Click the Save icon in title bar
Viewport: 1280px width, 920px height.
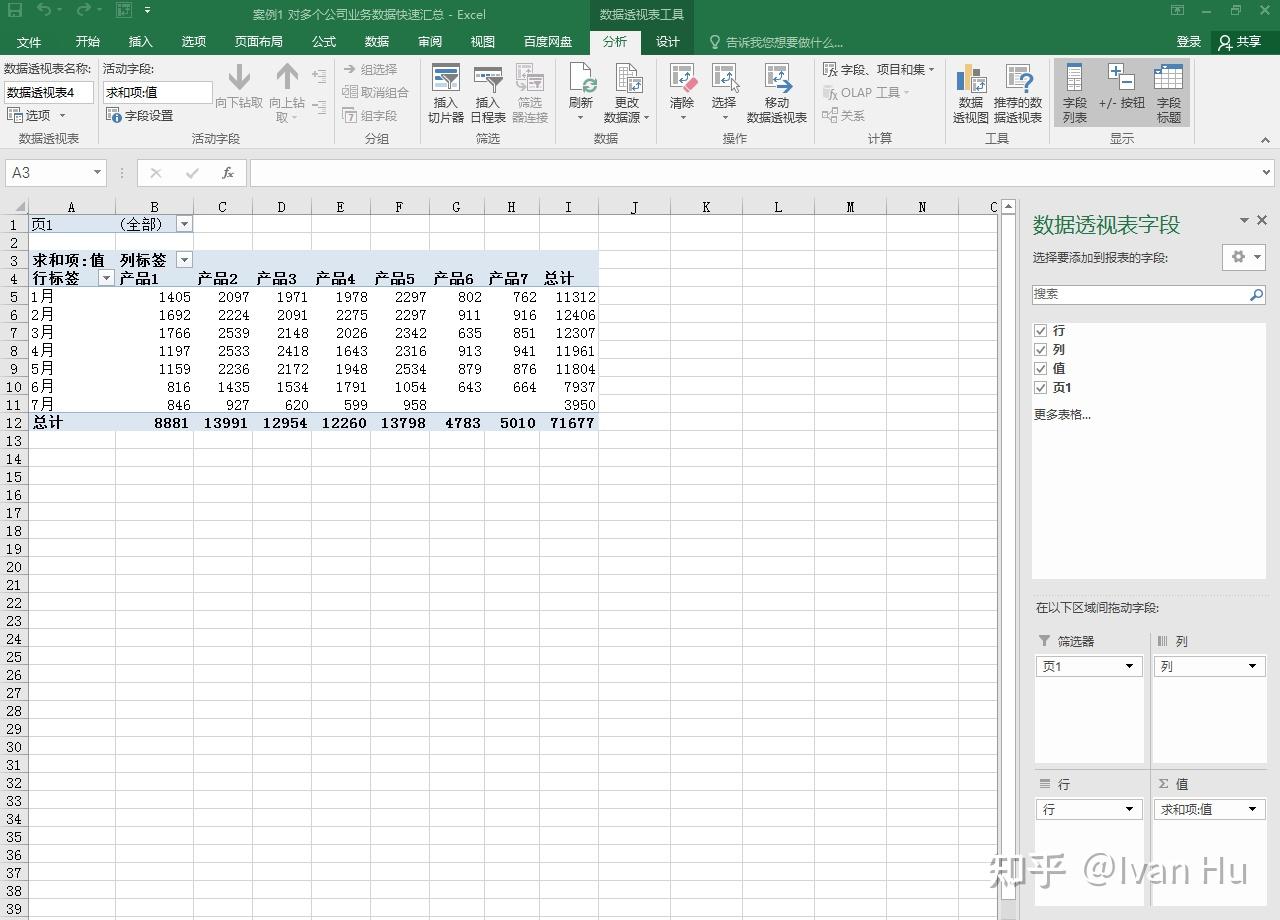(15, 10)
